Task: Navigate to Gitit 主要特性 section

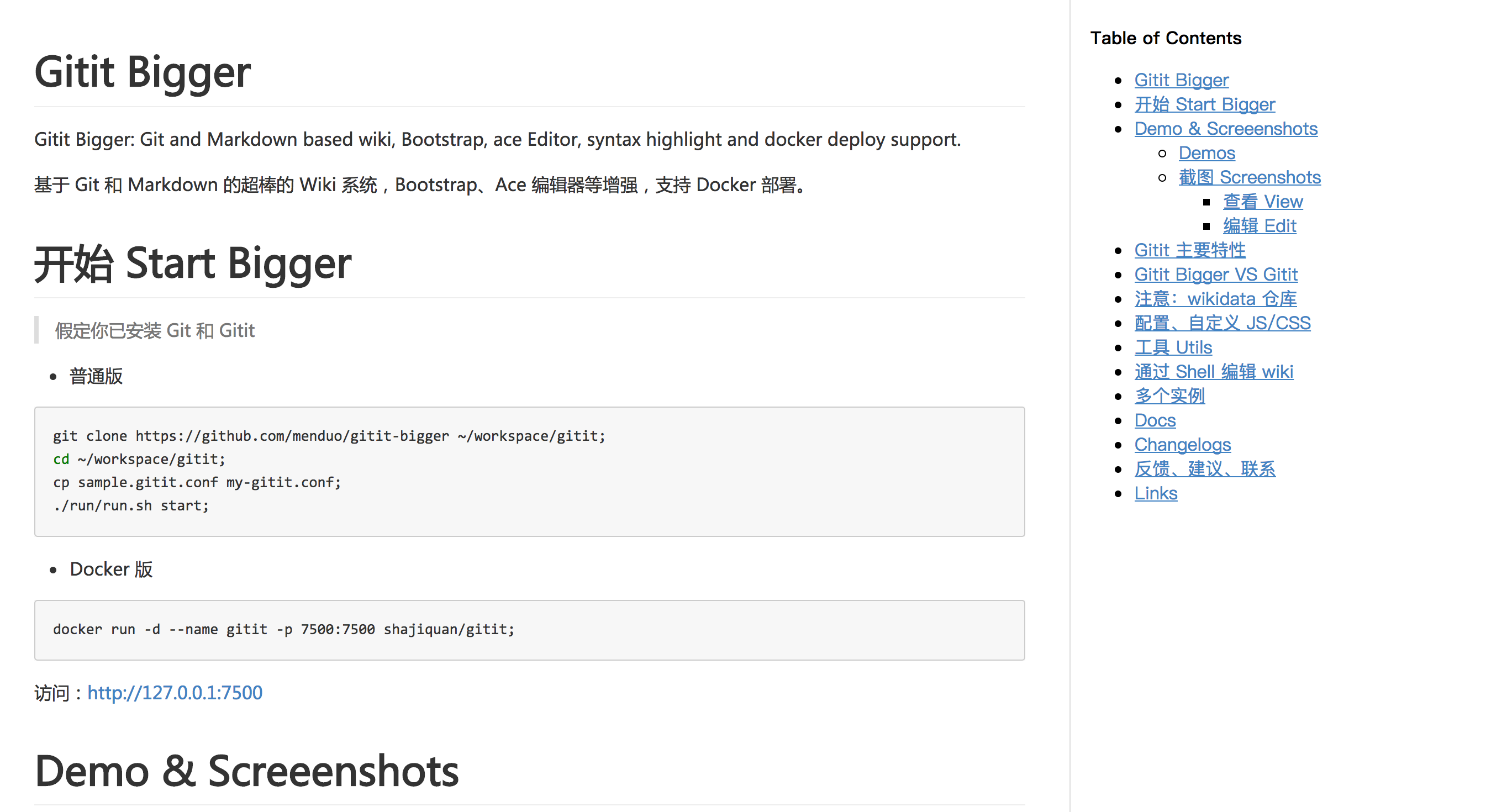Action: tap(1189, 250)
